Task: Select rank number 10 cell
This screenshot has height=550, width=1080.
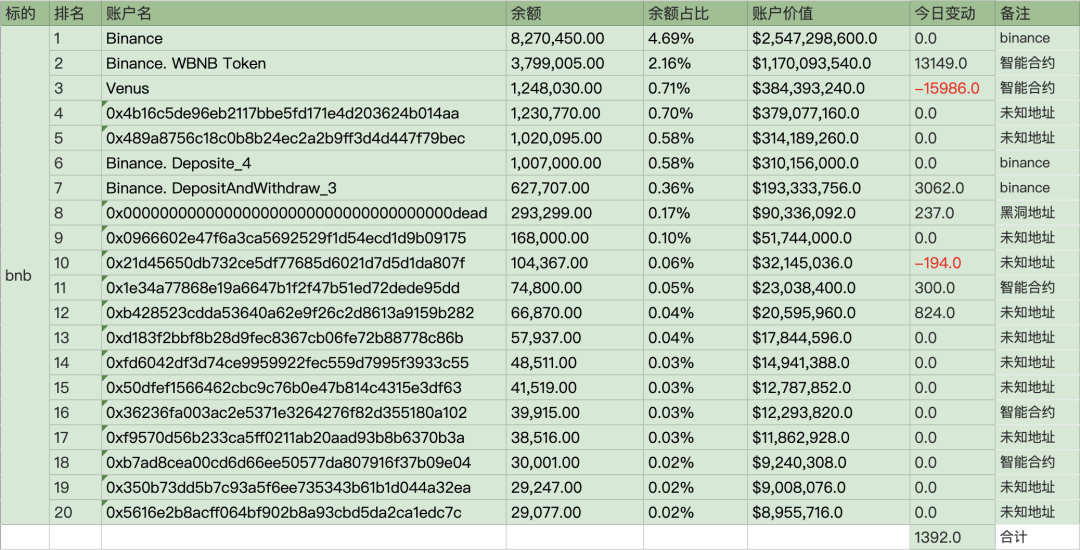Action: (75, 263)
